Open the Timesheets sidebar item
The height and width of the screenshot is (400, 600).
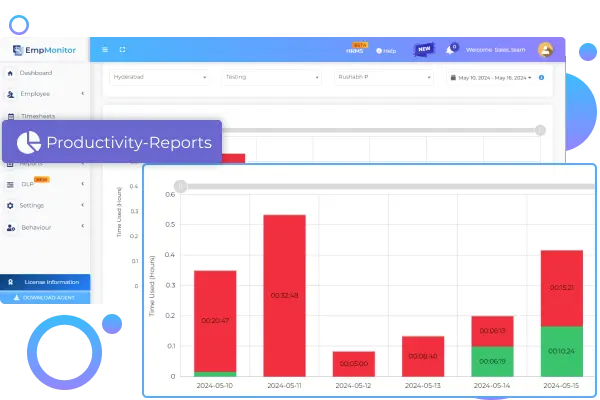click(x=38, y=116)
